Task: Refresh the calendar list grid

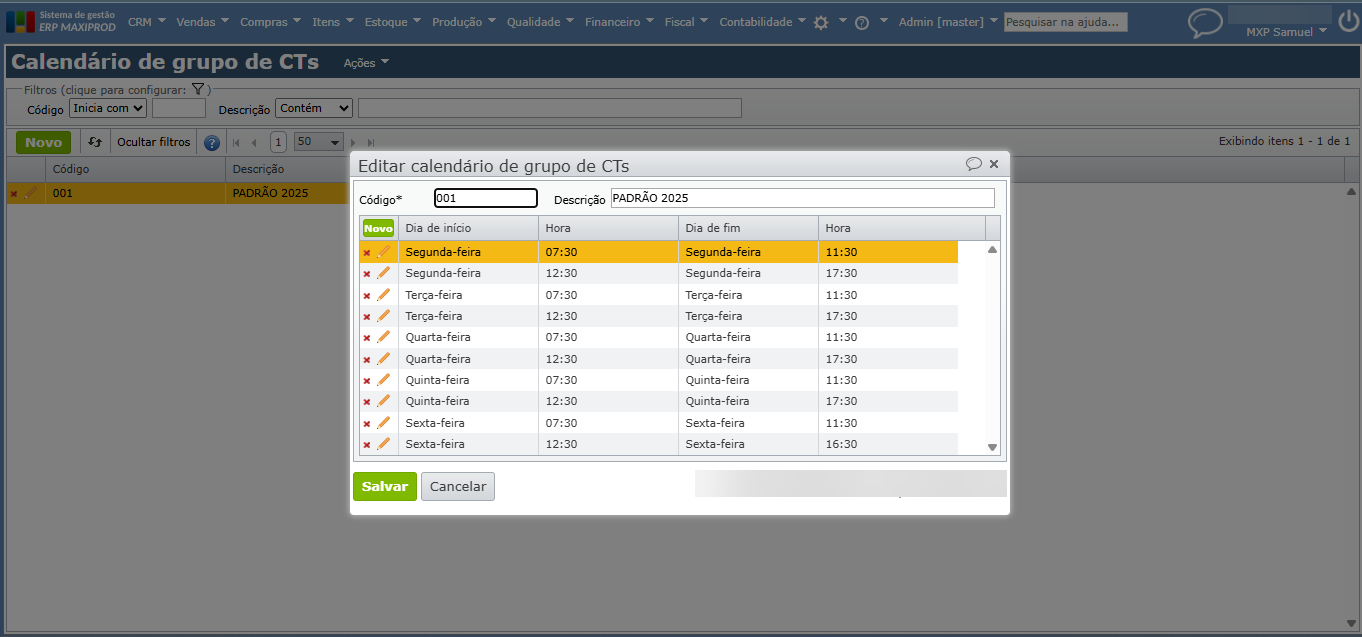Action: [95, 142]
